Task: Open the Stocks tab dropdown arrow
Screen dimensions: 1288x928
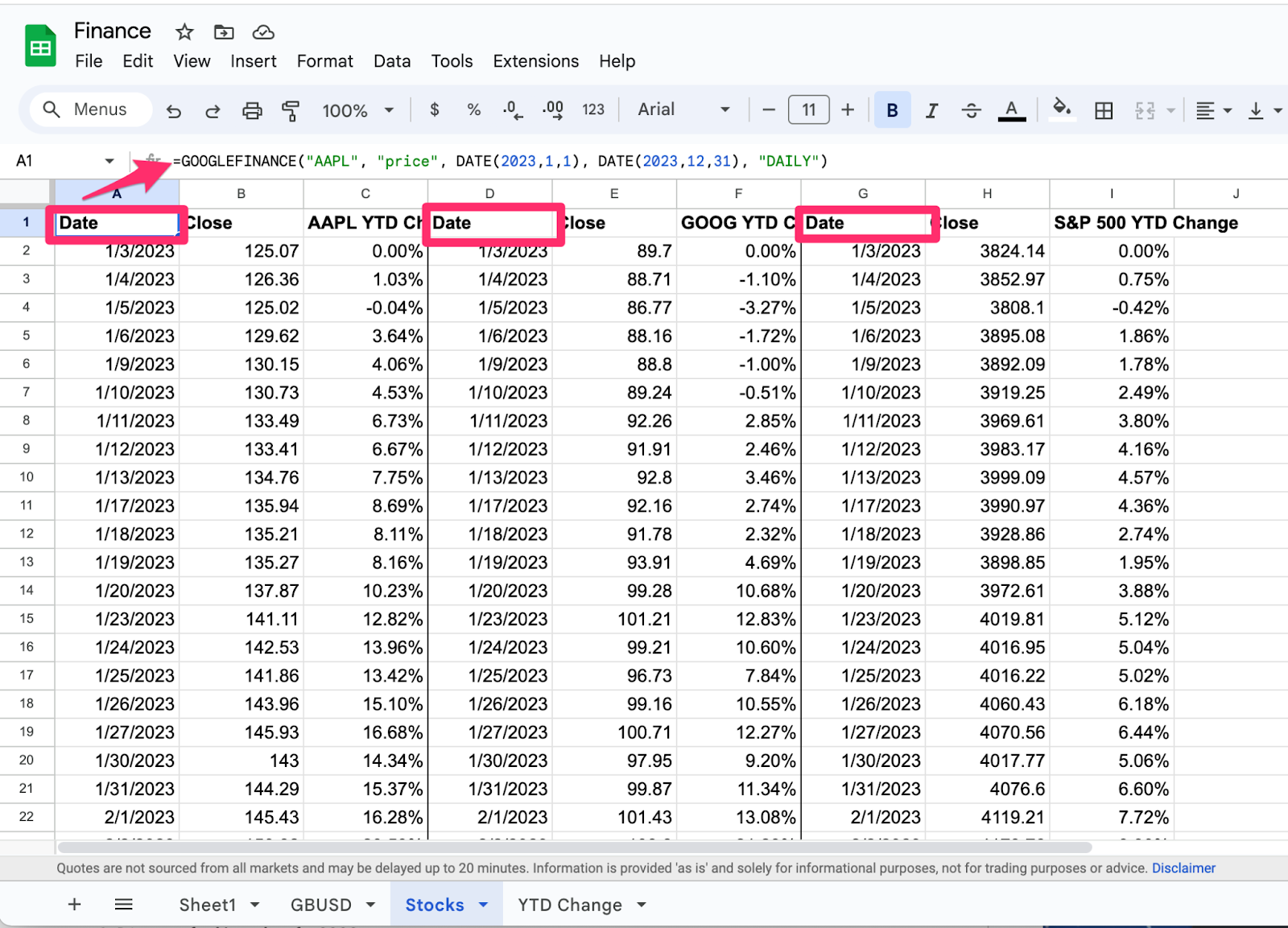Action: pyautogui.click(x=484, y=905)
